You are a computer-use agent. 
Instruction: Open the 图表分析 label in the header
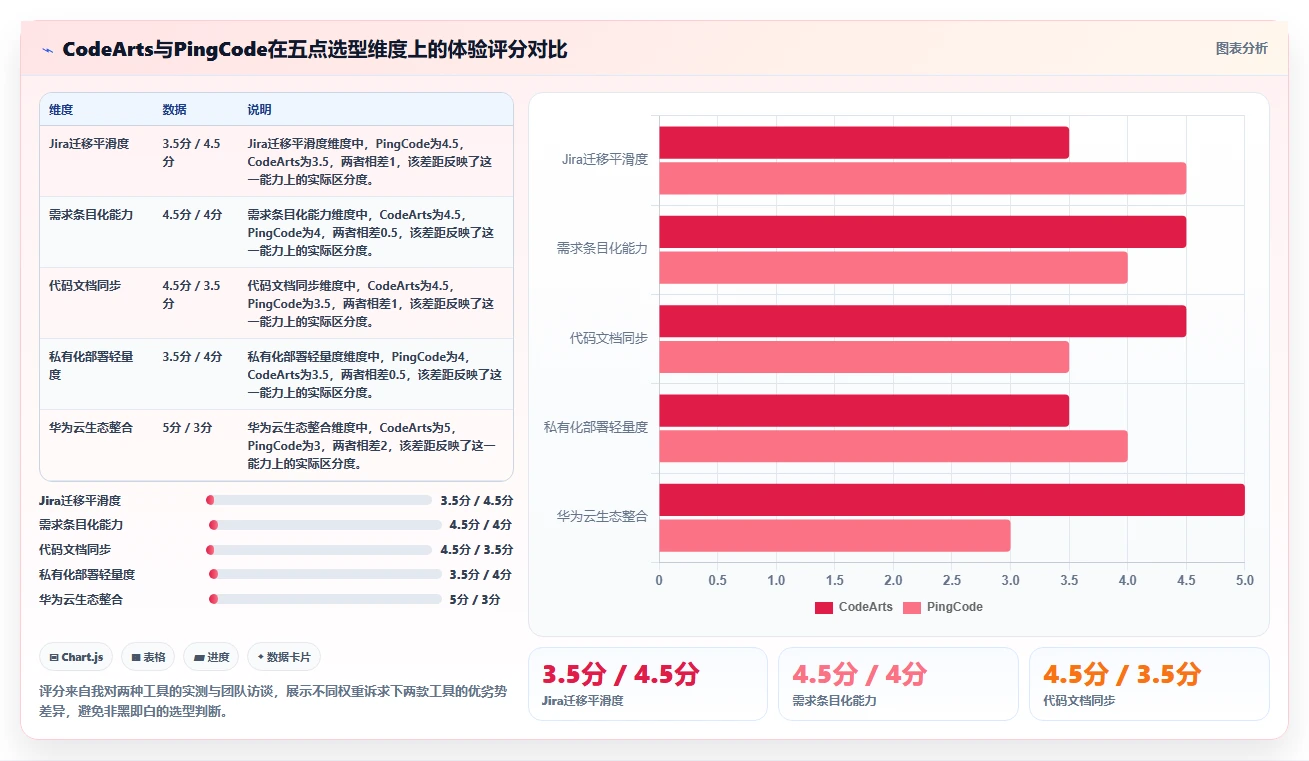pyautogui.click(x=1241, y=48)
